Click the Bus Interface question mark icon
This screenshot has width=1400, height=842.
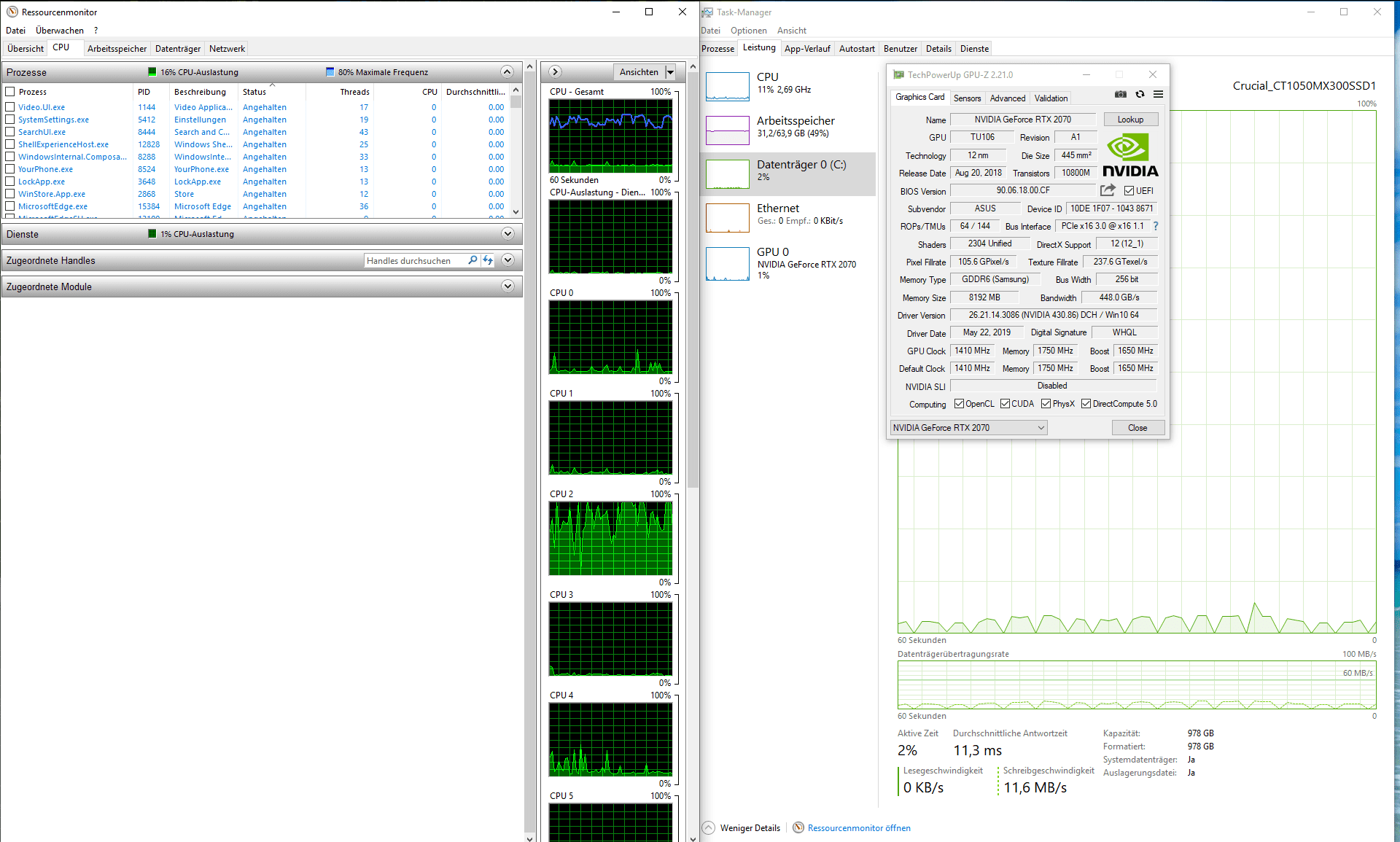coord(1156,226)
